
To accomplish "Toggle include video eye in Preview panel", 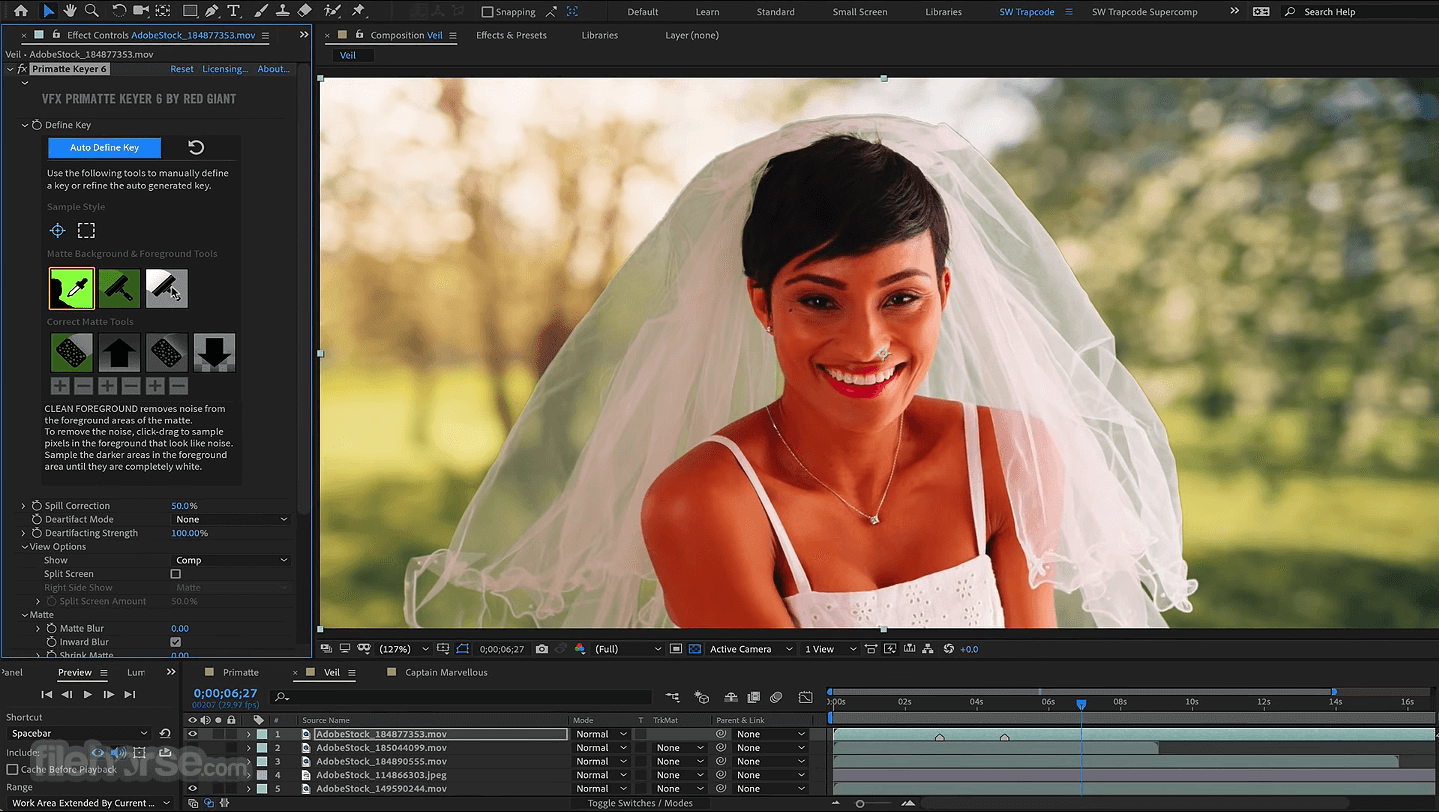I will 98,752.
